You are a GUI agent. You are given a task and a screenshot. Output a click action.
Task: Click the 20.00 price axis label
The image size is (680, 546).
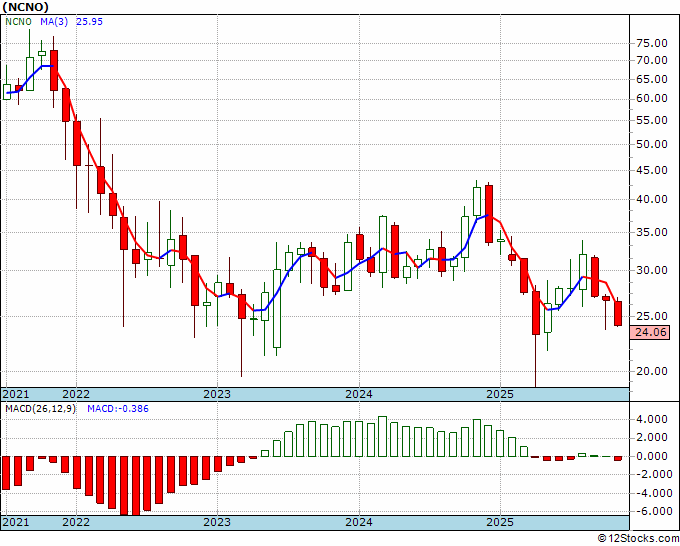point(652,371)
